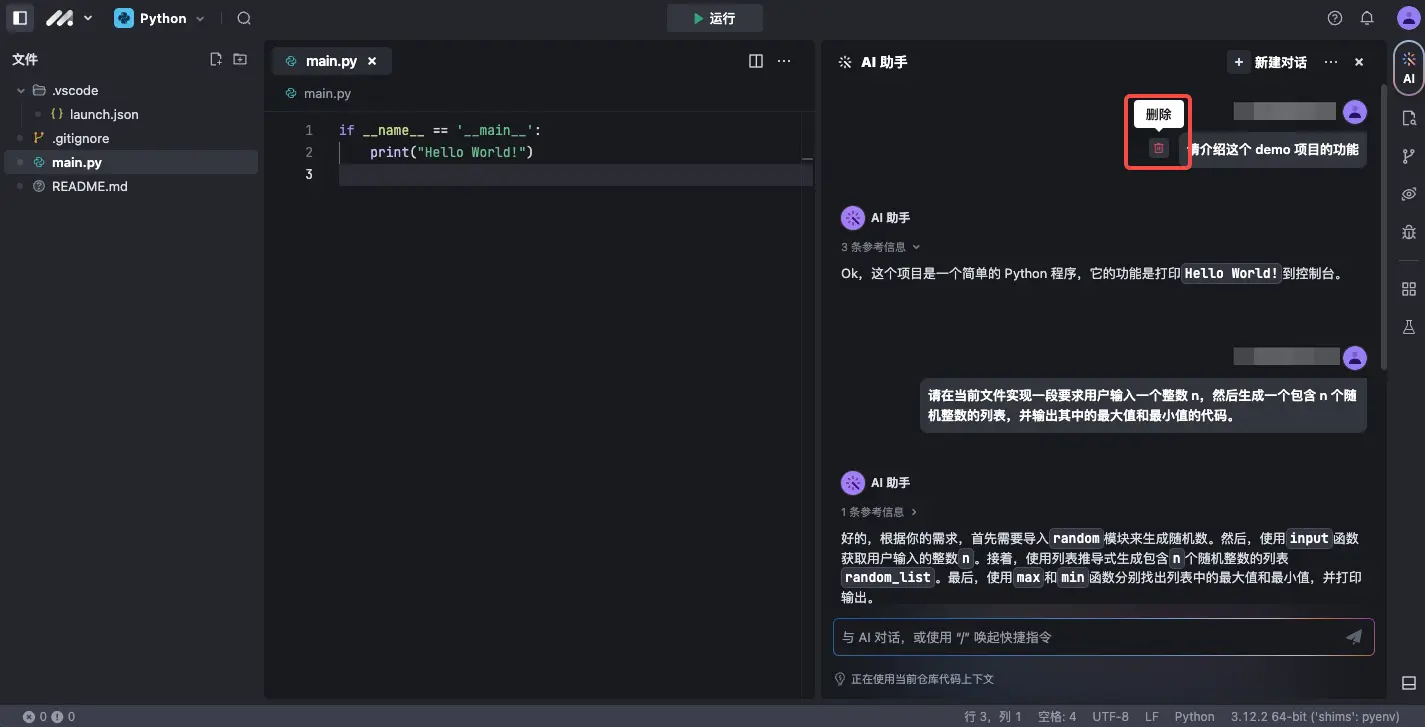Click the first user message bubble about demo
The width and height of the screenshot is (1425, 727).
pyautogui.click(x=1273, y=149)
